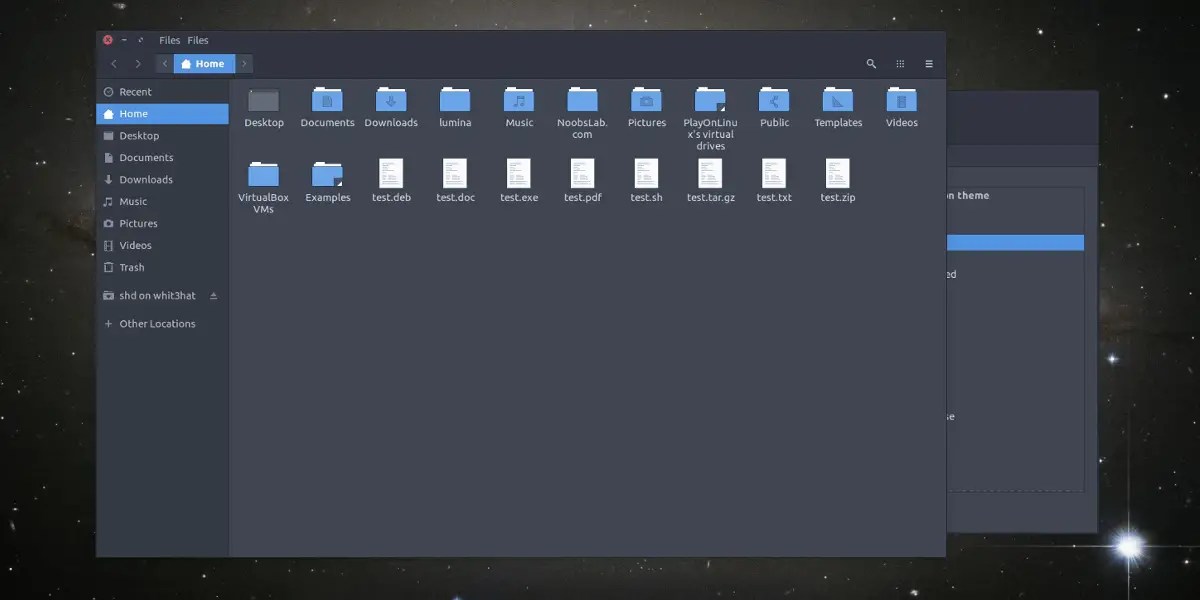Open Trash from the sidebar
The image size is (1200, 600).
click(x=133, y=267)
